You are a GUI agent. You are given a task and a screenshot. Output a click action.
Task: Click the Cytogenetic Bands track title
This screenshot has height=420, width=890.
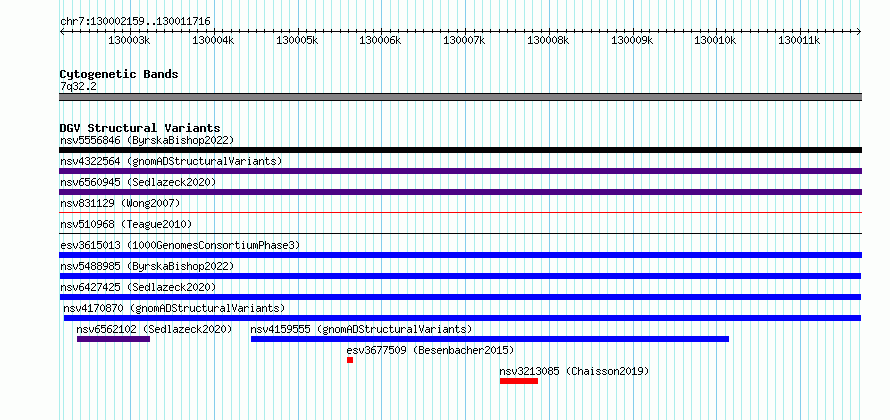(x=119, y=74)
